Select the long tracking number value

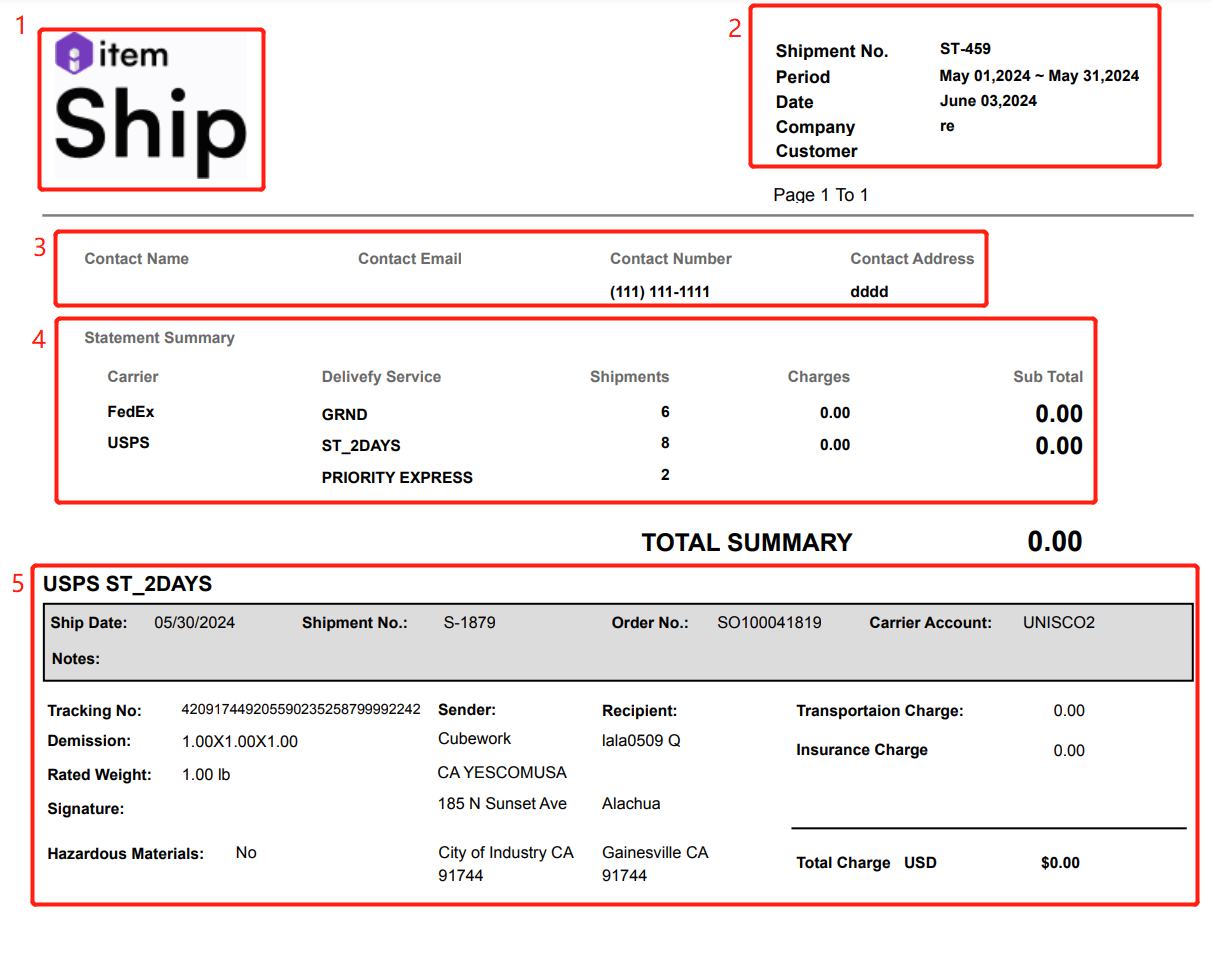pyautogui.click(x=300, y=710)
